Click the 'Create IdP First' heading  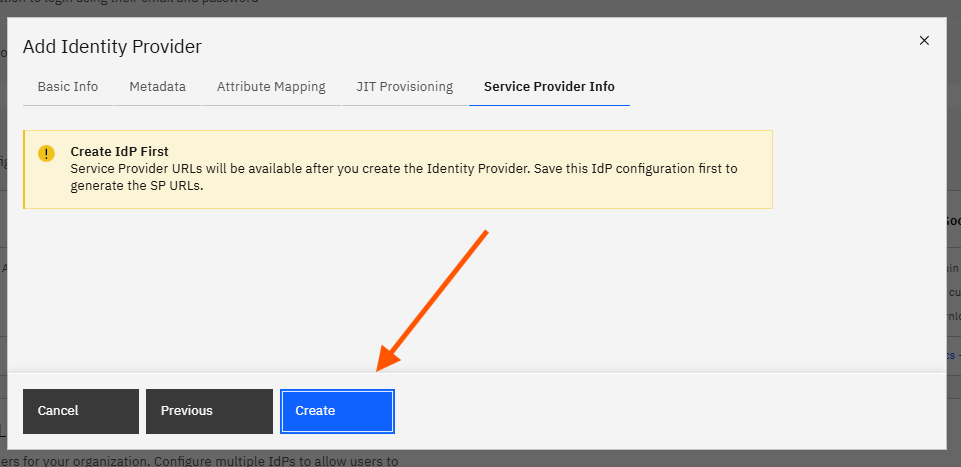(120, 151)
